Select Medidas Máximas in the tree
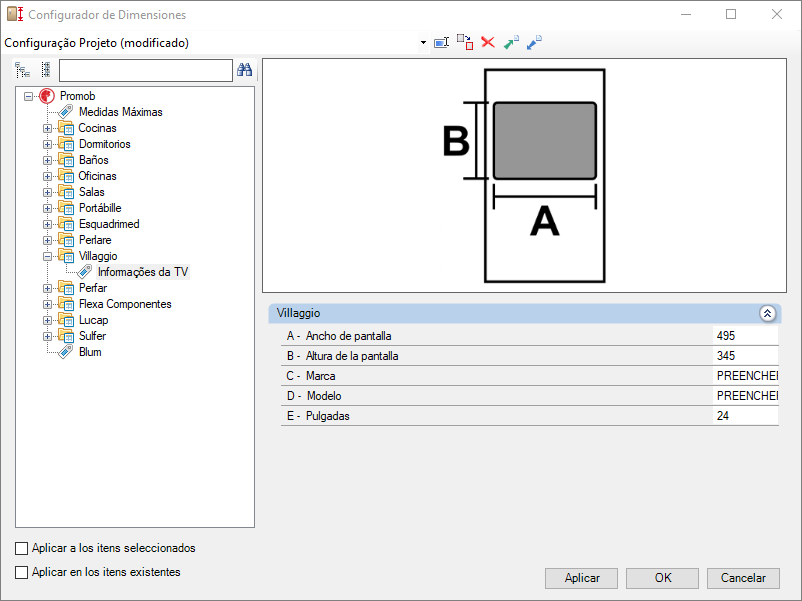Viewport: 802px width, 601px height. tap(120, 112)
